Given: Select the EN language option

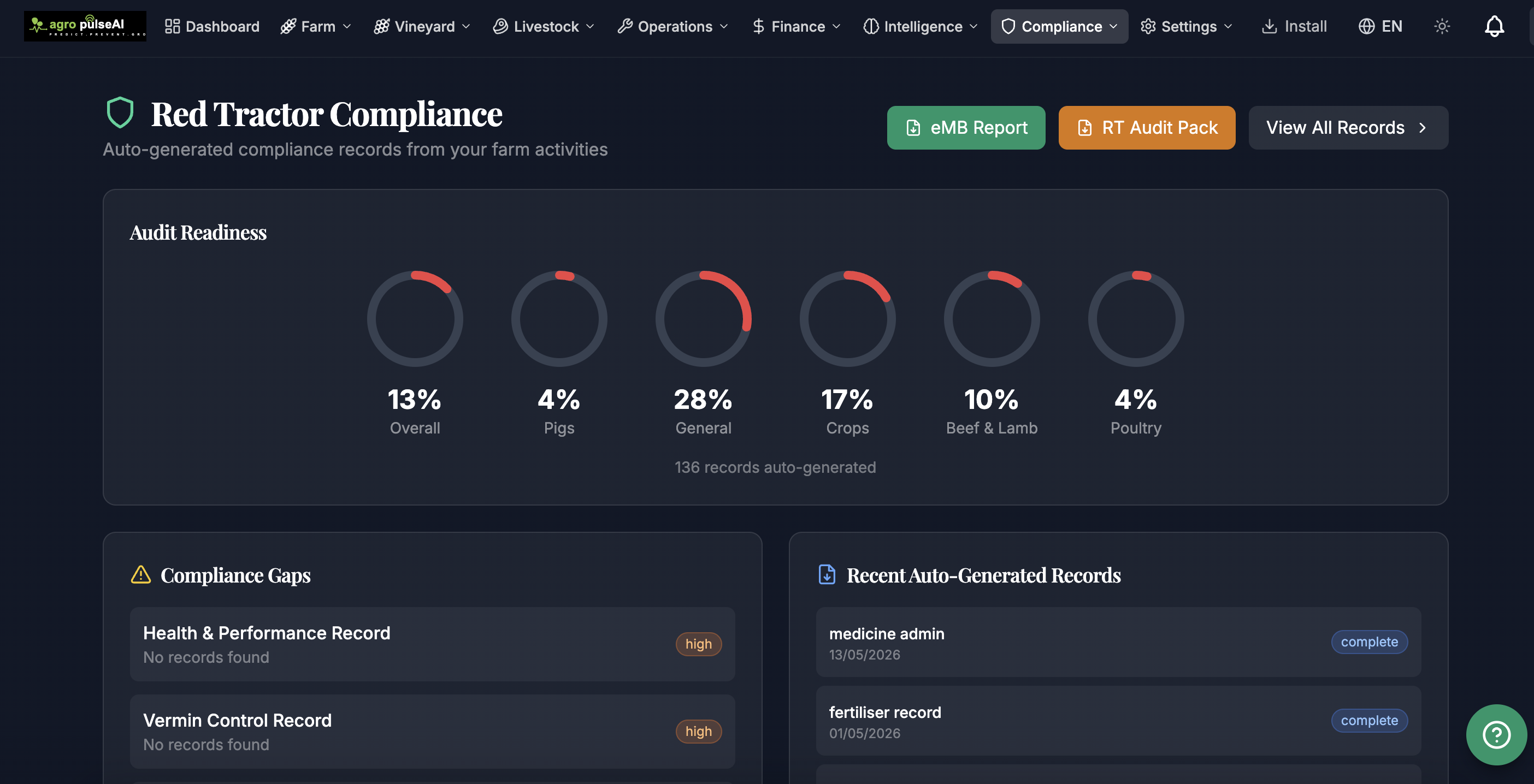Looking at the screenshot, I should click(x=1391, y=26).
